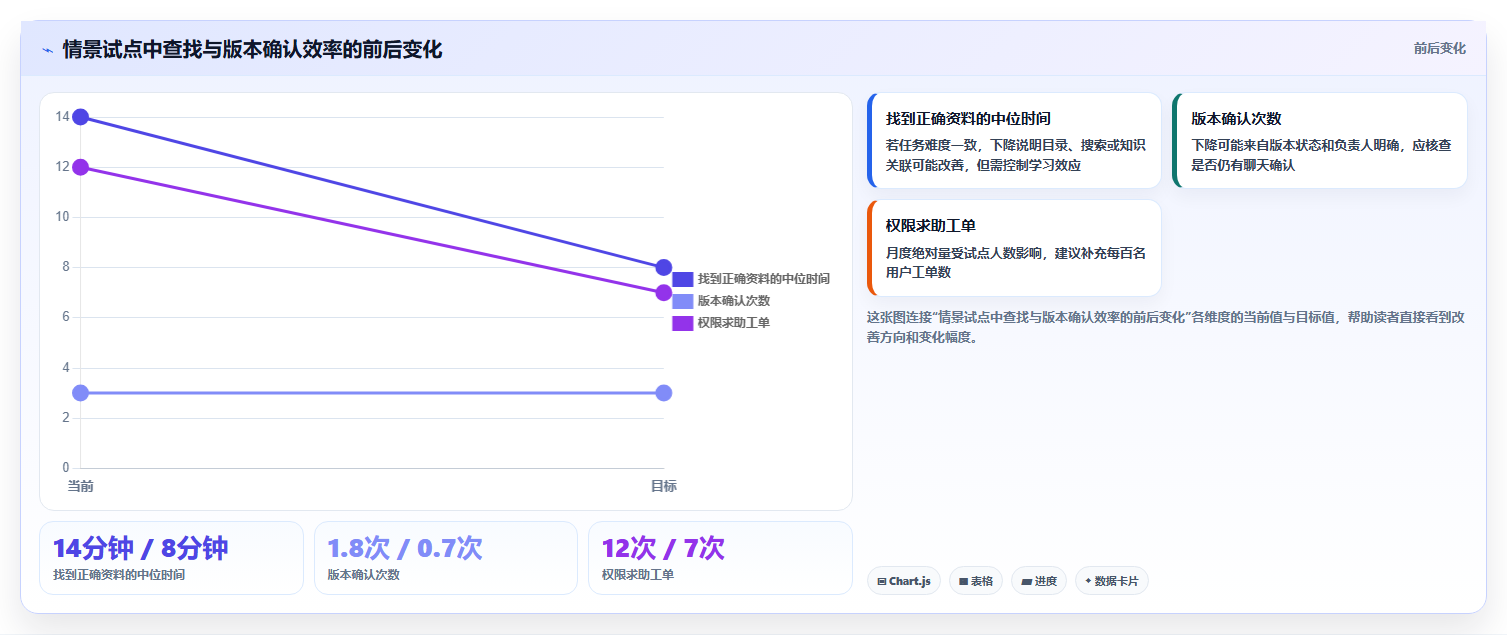The image size is (1507, 635).
Task: Open the 找到正确资料的中位时间 insight card
Action: point(1014,141)
